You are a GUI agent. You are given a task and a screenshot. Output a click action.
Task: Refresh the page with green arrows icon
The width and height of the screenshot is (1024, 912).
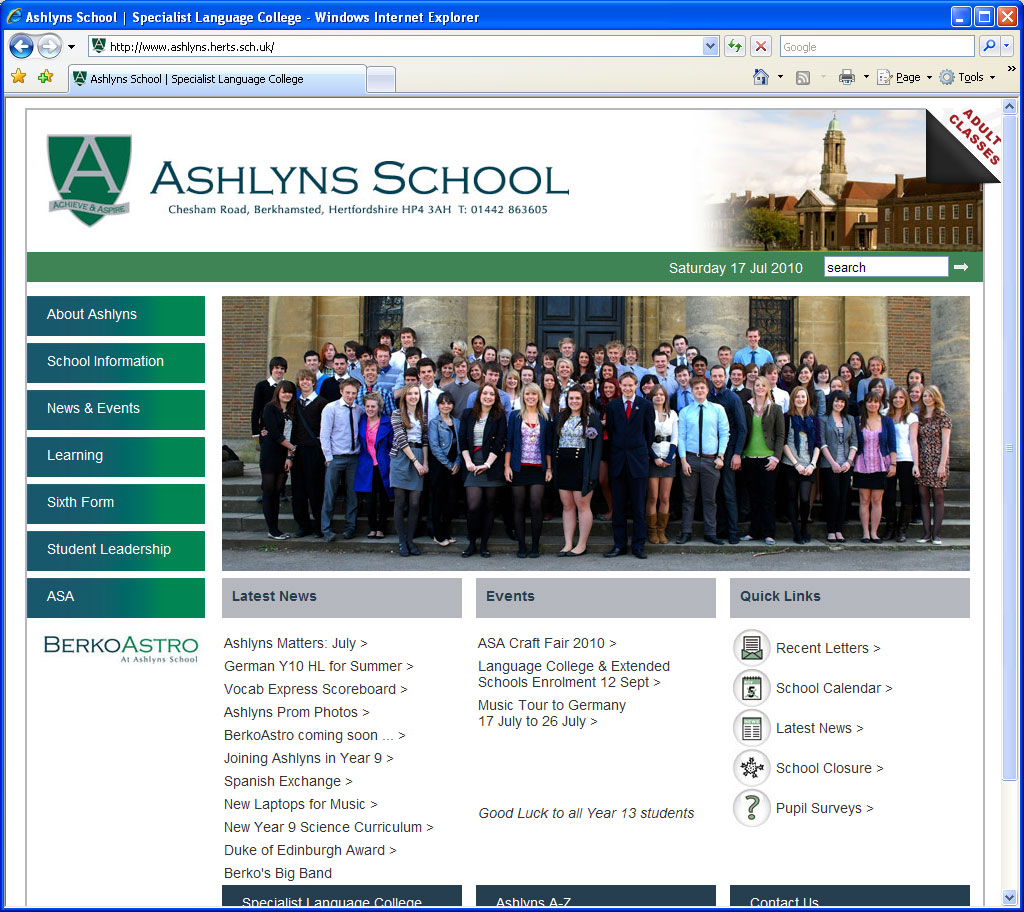point(735,46)
